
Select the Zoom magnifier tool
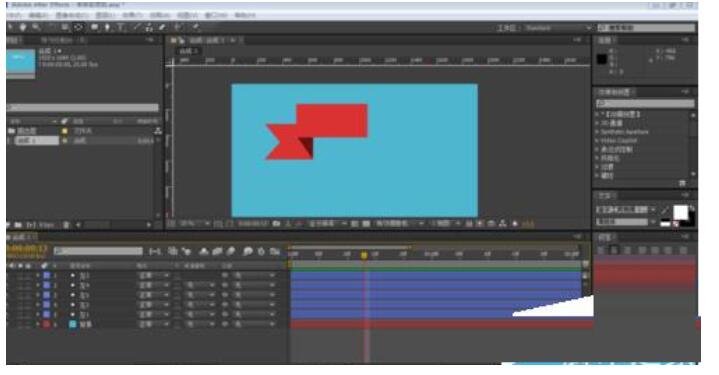point(36,28)
